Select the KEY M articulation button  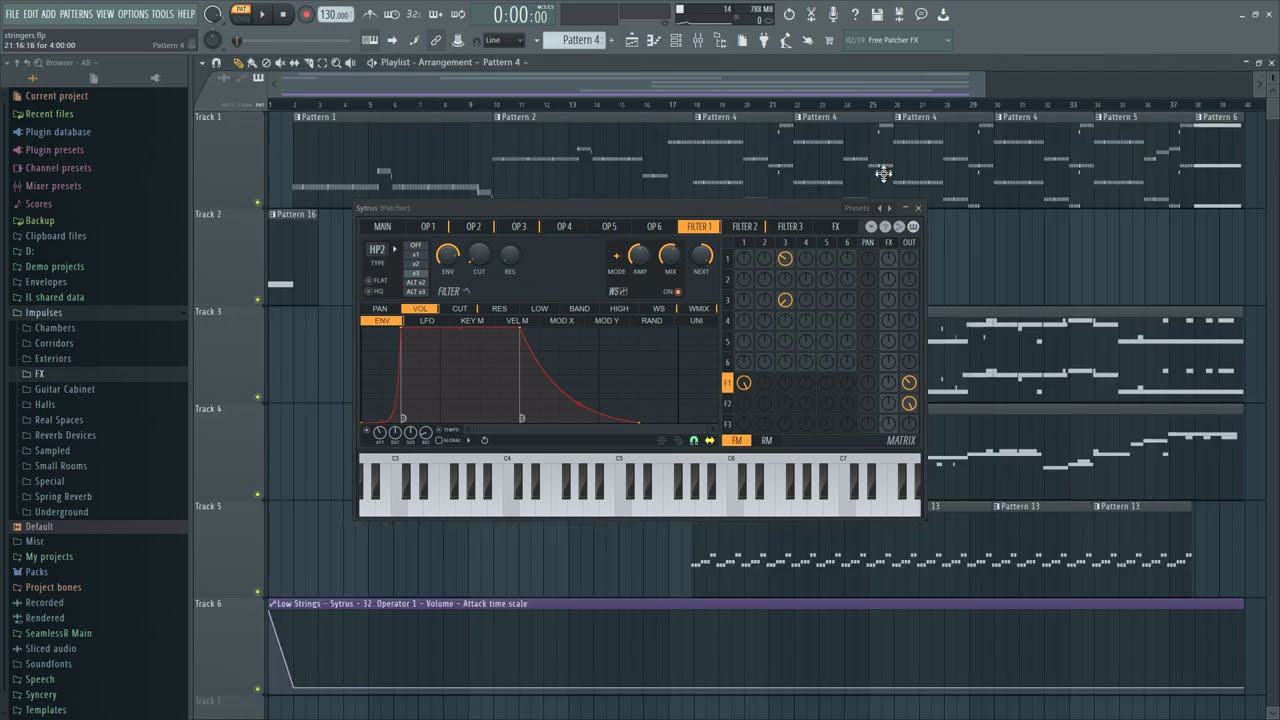[472, 321]
